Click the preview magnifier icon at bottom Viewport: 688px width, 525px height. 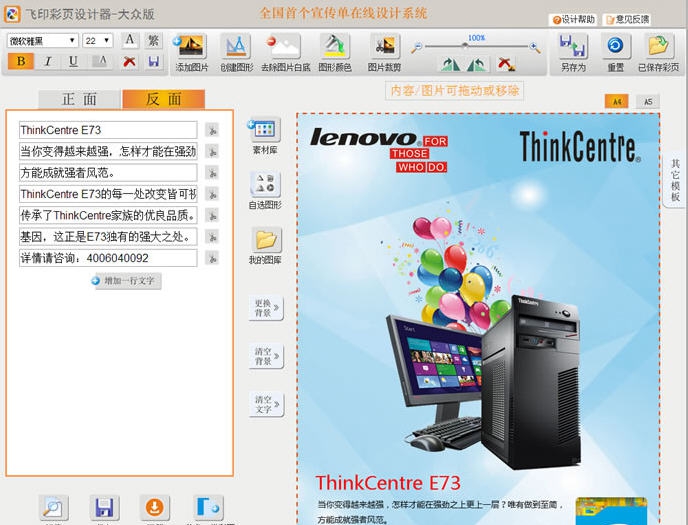click(x=54, y=507)
